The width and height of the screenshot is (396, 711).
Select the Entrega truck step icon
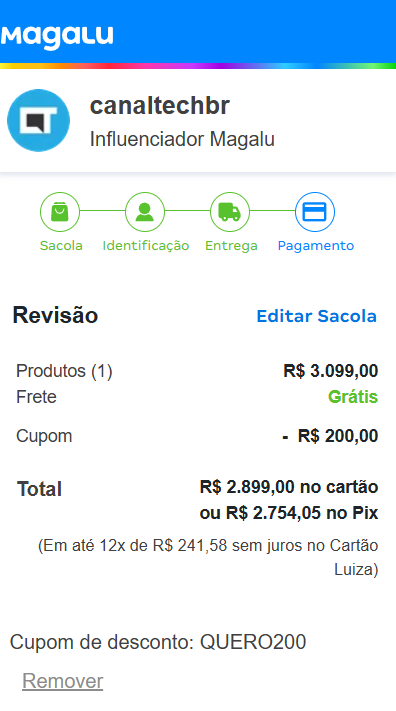pyautogui.click(x=230, y=212)
